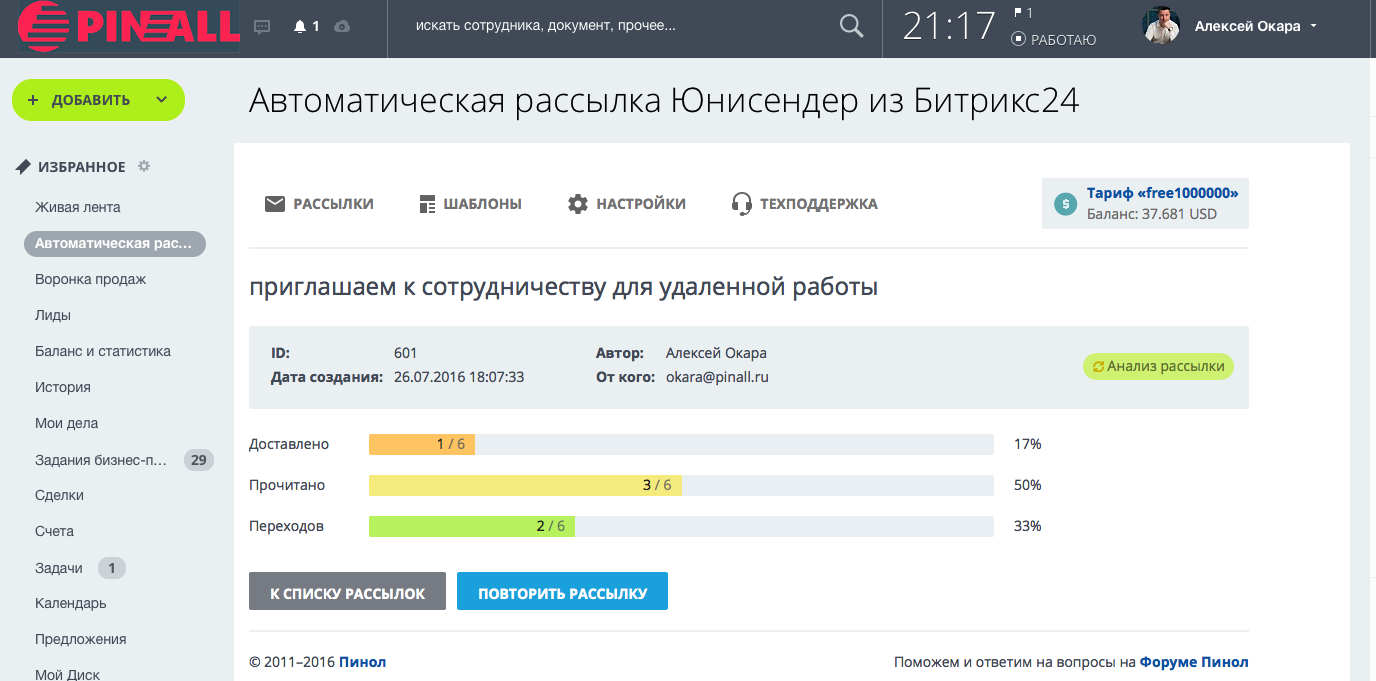Click the Алексей Окара username in header

click(x=1248, y=27)
